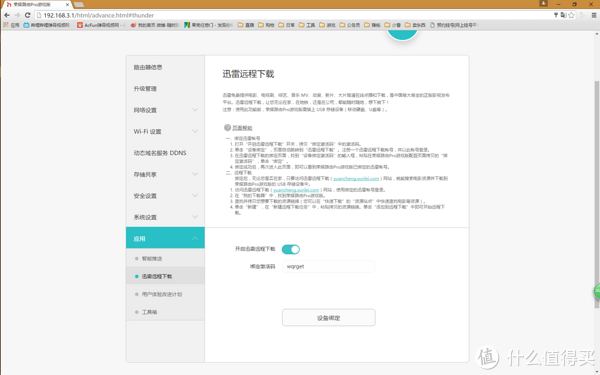This screenshot has width=600, height=375.
Task: Select 智能推送 under 应用
Action: [x=165, y=259]
